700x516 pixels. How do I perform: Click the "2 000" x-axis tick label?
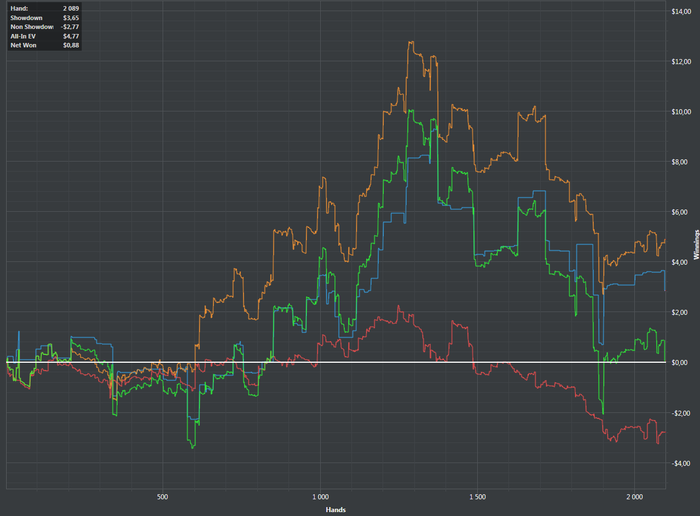[x=634, y=497]
